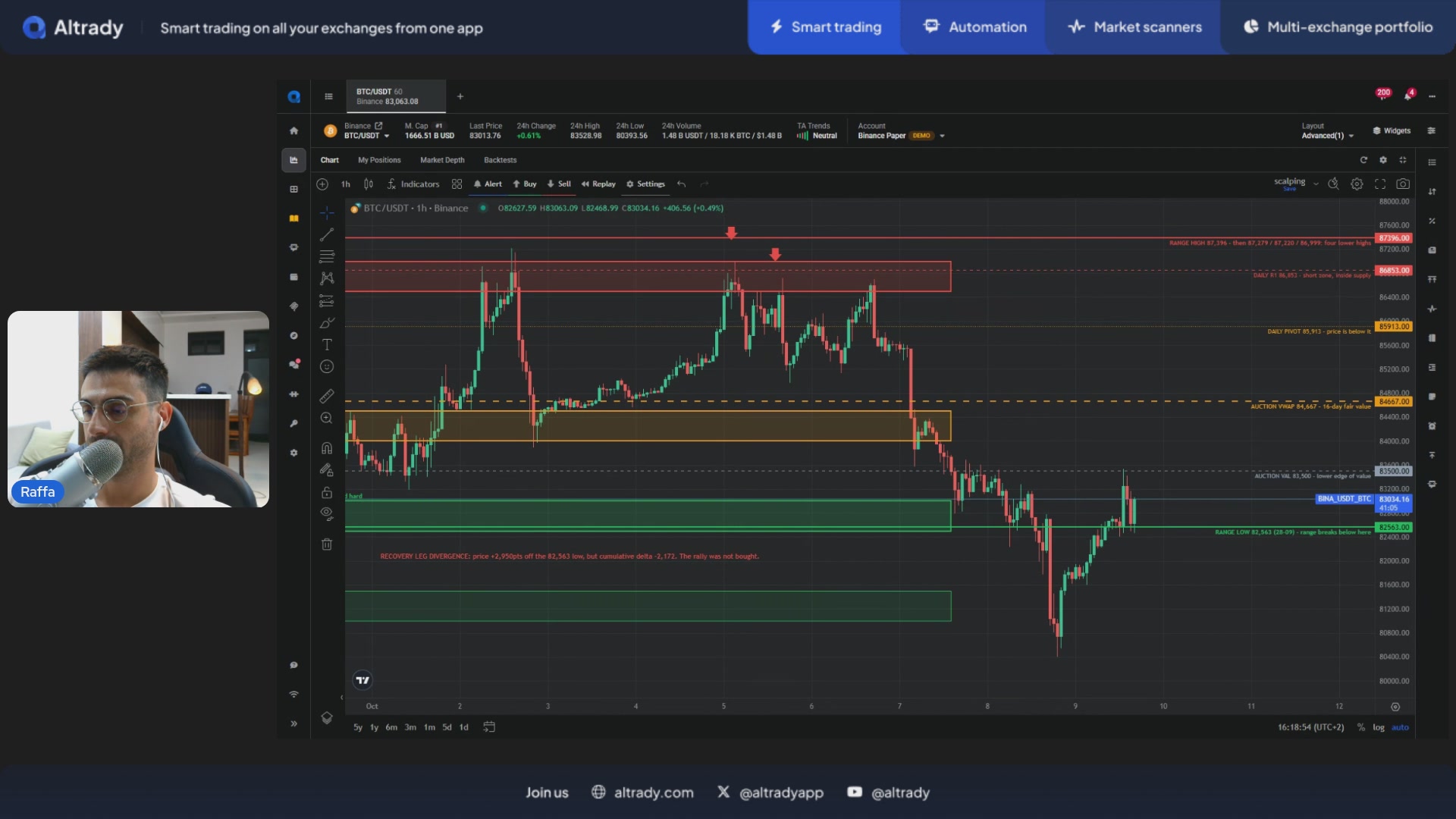Open chart properties gear next to scalping
1456x819 pixels.
coord(1357,184)
